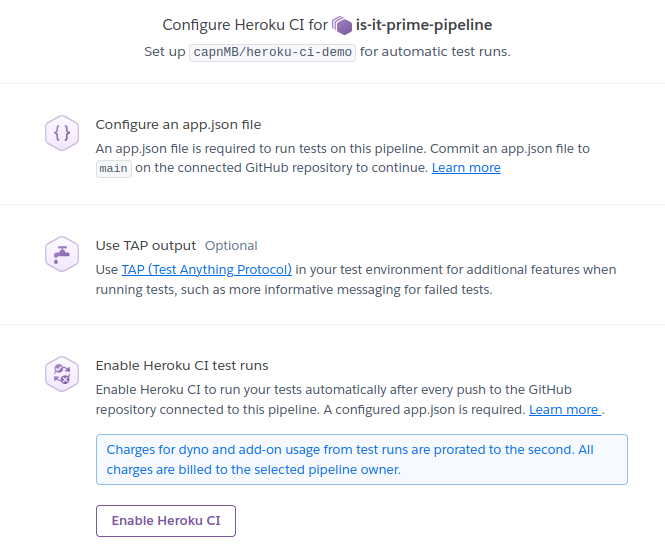Click the capnMB/heroku-ci-demo repository label
This screenshot has height=558, width=665.
coord(272,52)
